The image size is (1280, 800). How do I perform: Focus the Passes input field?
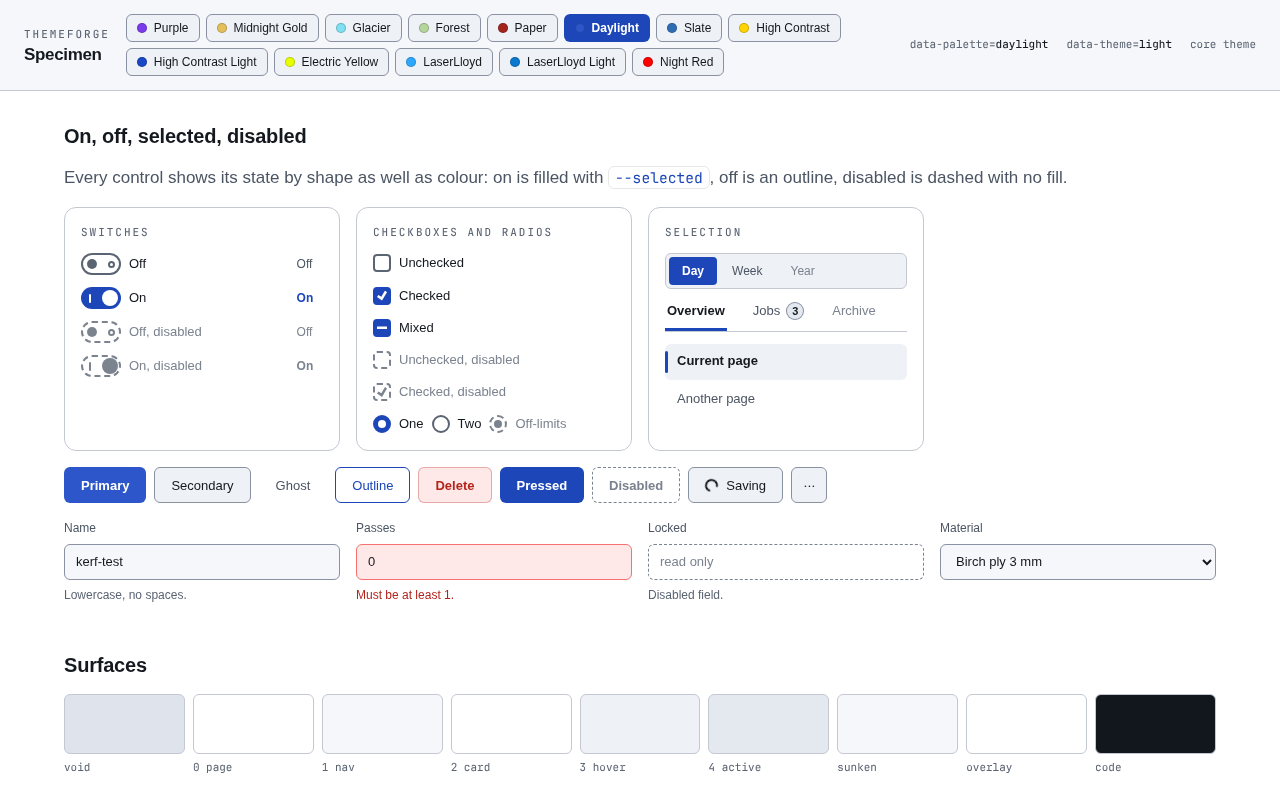(x=494, y=562)
